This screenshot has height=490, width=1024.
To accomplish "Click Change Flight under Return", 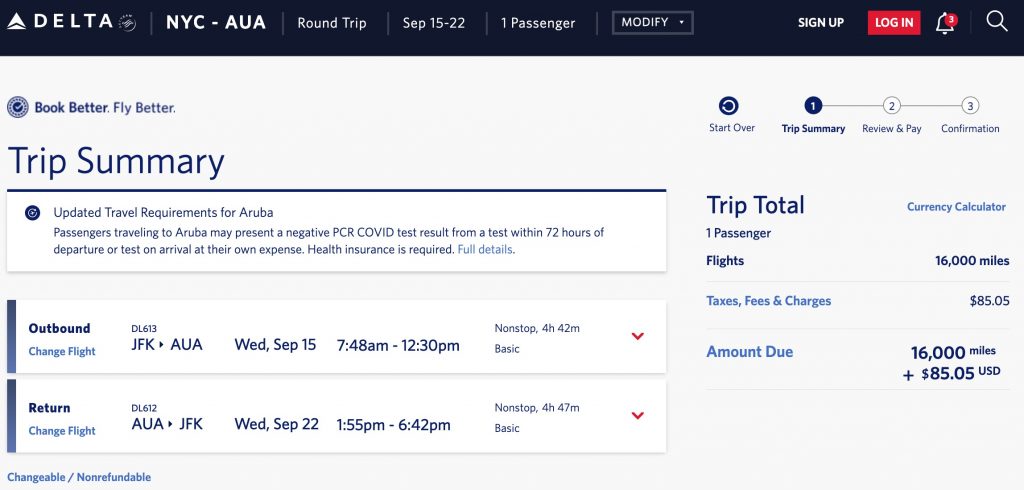I will click(x=62, y=431).
